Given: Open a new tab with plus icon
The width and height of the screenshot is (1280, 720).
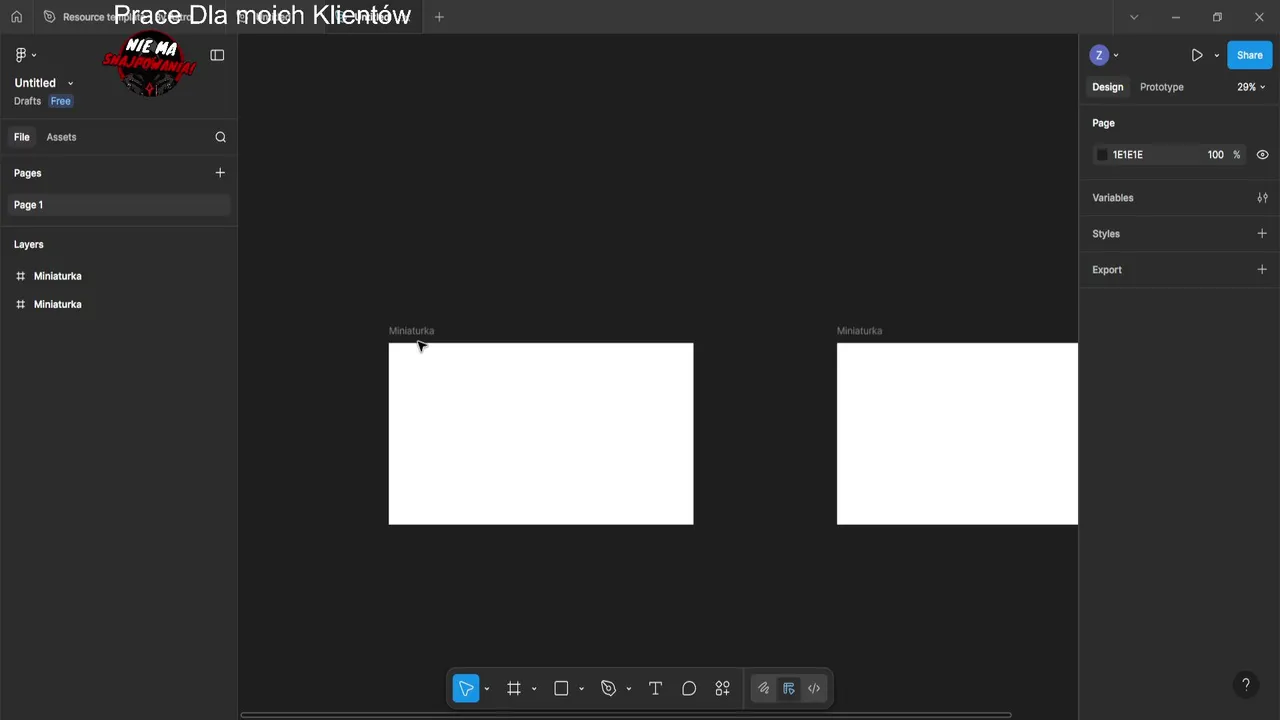Looking at the screenshot, I should pyautogui.click(x=439, y=17).
